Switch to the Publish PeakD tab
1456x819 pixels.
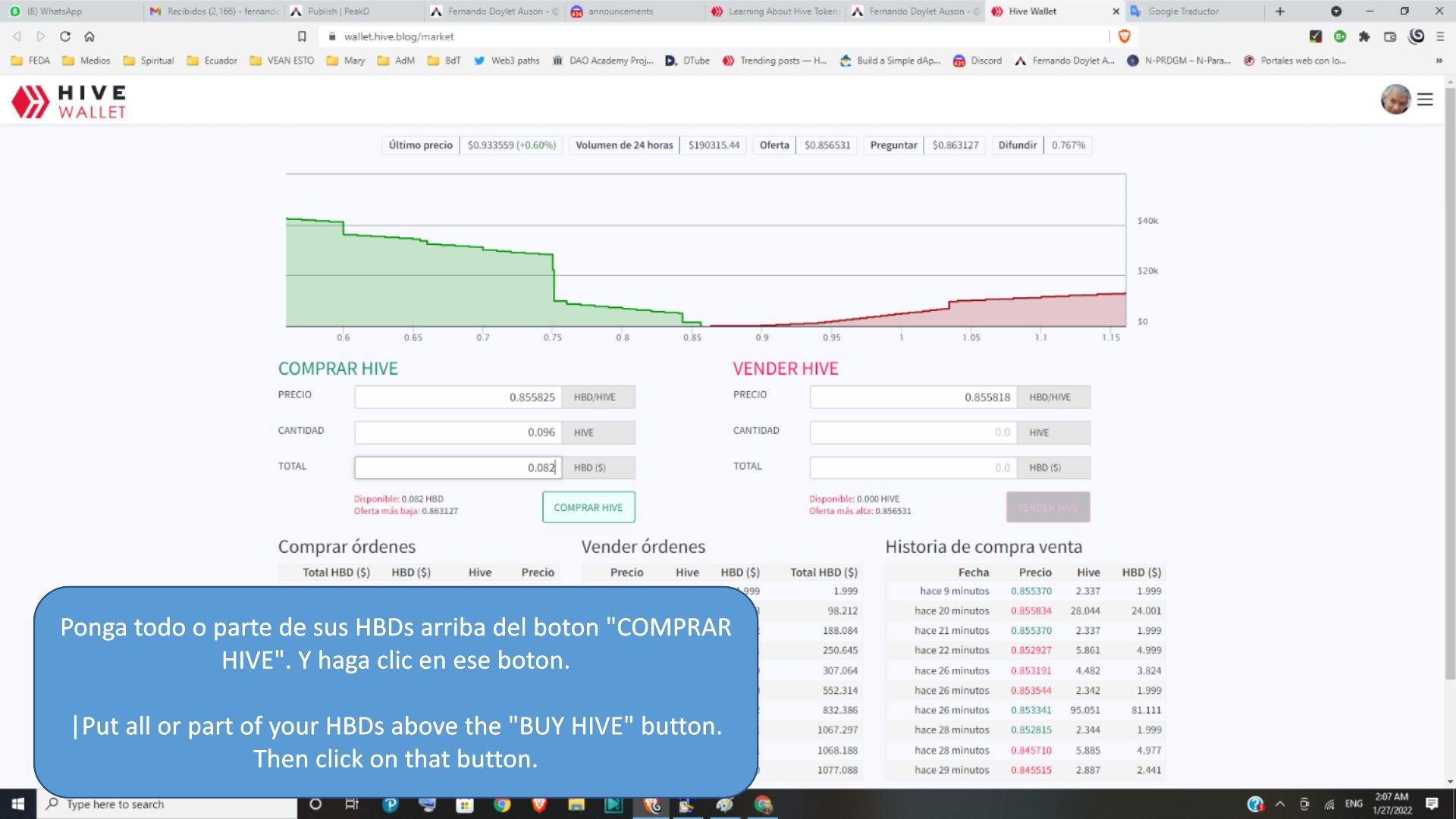click(354, 11)
